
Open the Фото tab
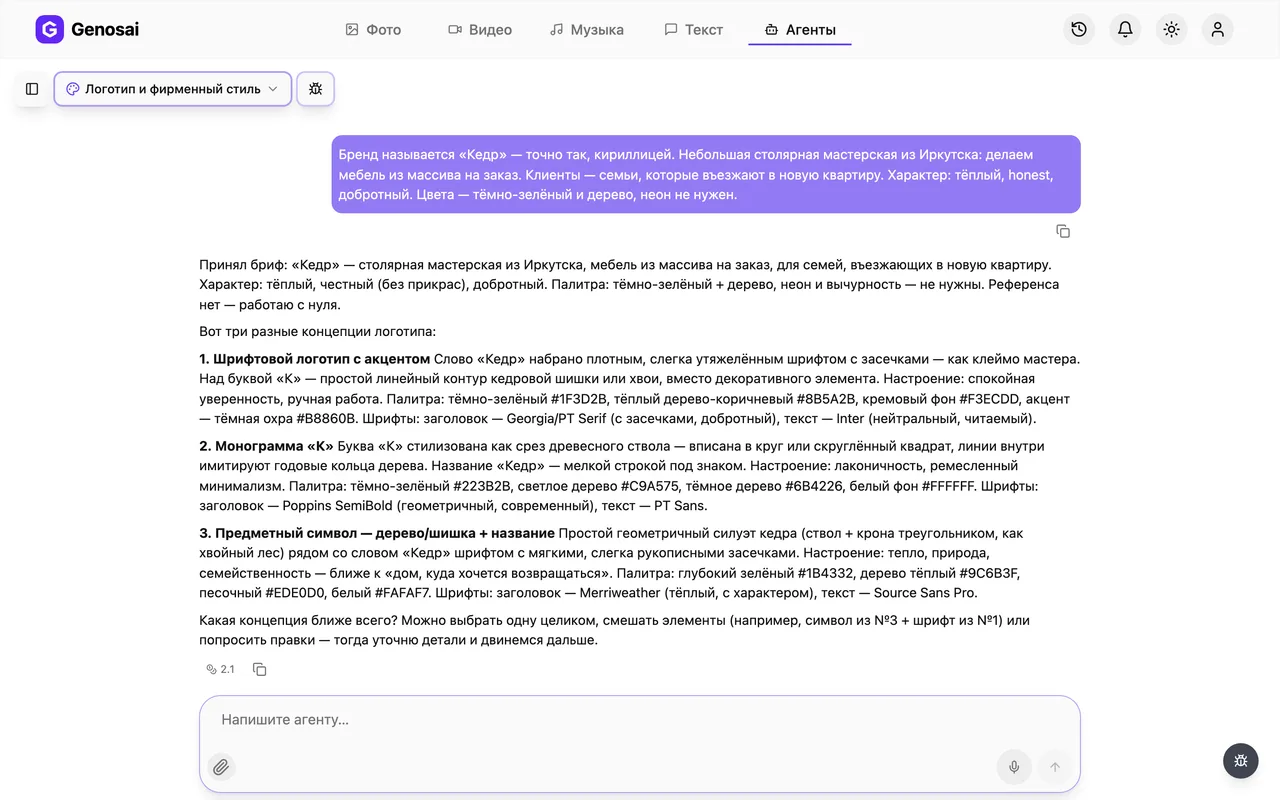(x=373, y=29)
